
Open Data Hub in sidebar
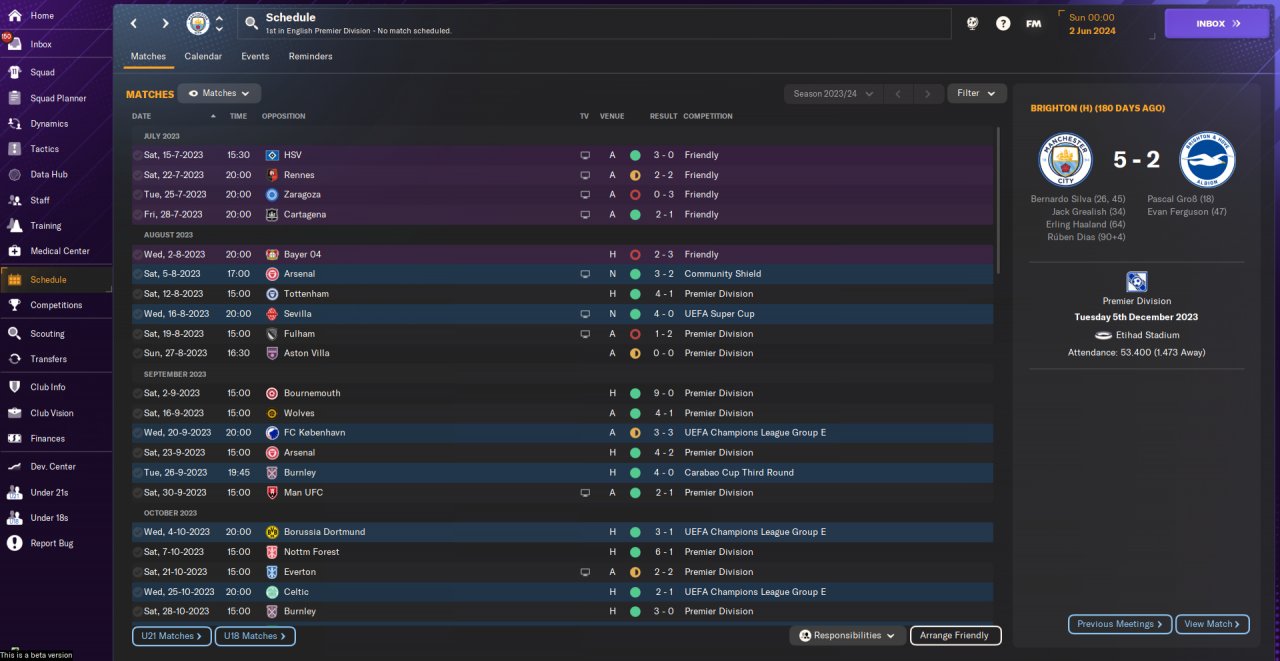(49, 175)
